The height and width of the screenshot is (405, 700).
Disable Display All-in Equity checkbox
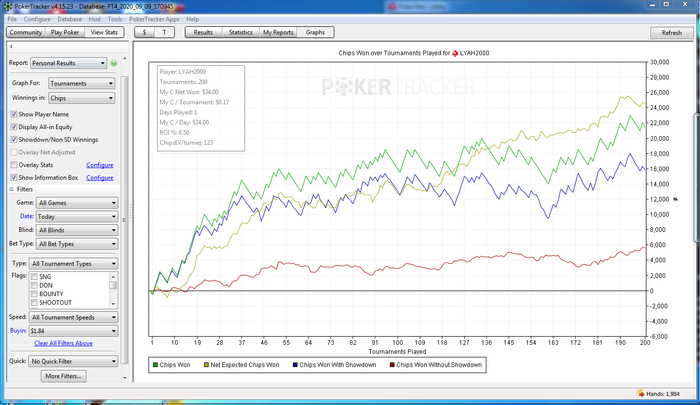tap(14, 127)
